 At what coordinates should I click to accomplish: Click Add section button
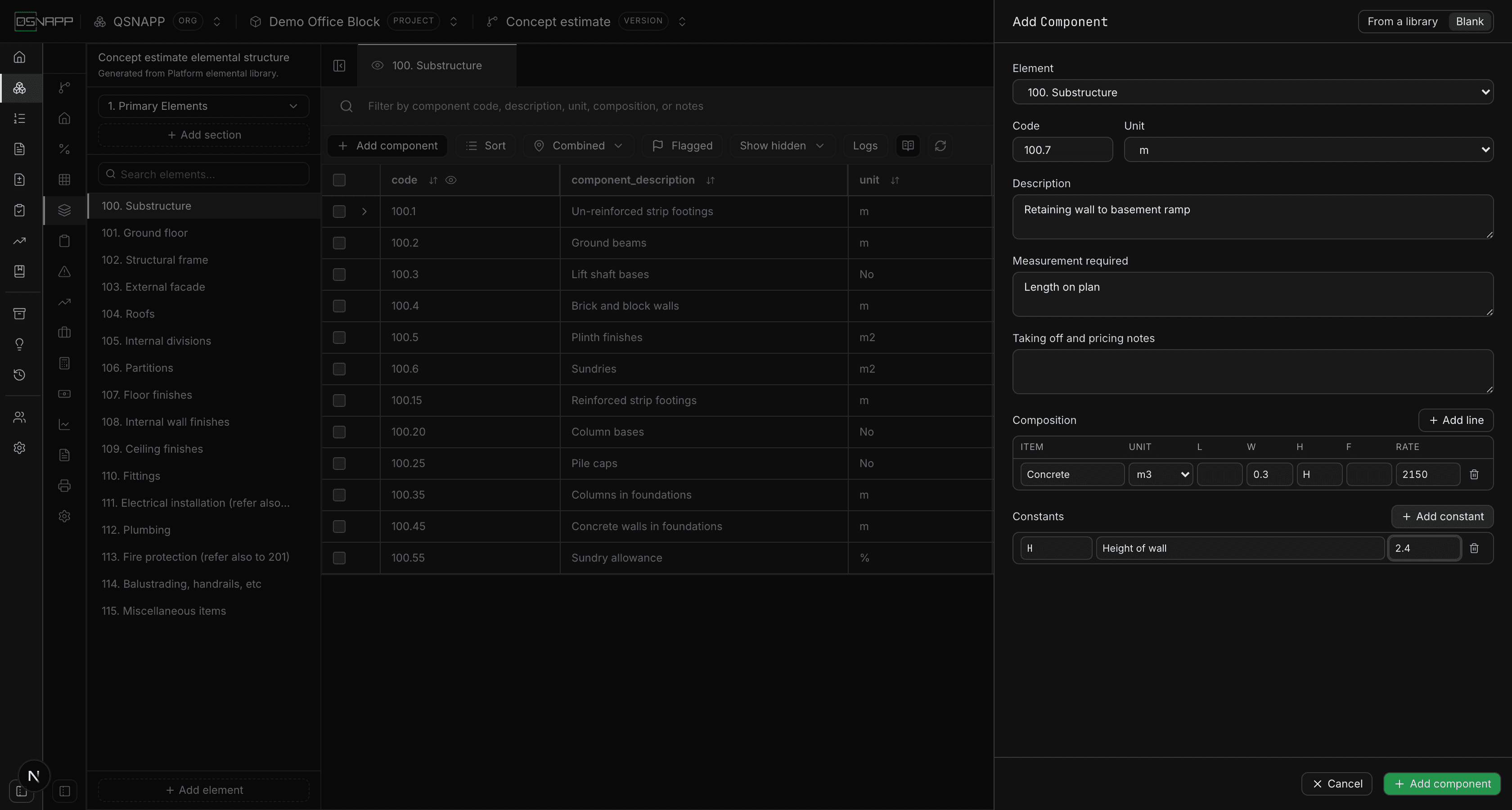203,135
